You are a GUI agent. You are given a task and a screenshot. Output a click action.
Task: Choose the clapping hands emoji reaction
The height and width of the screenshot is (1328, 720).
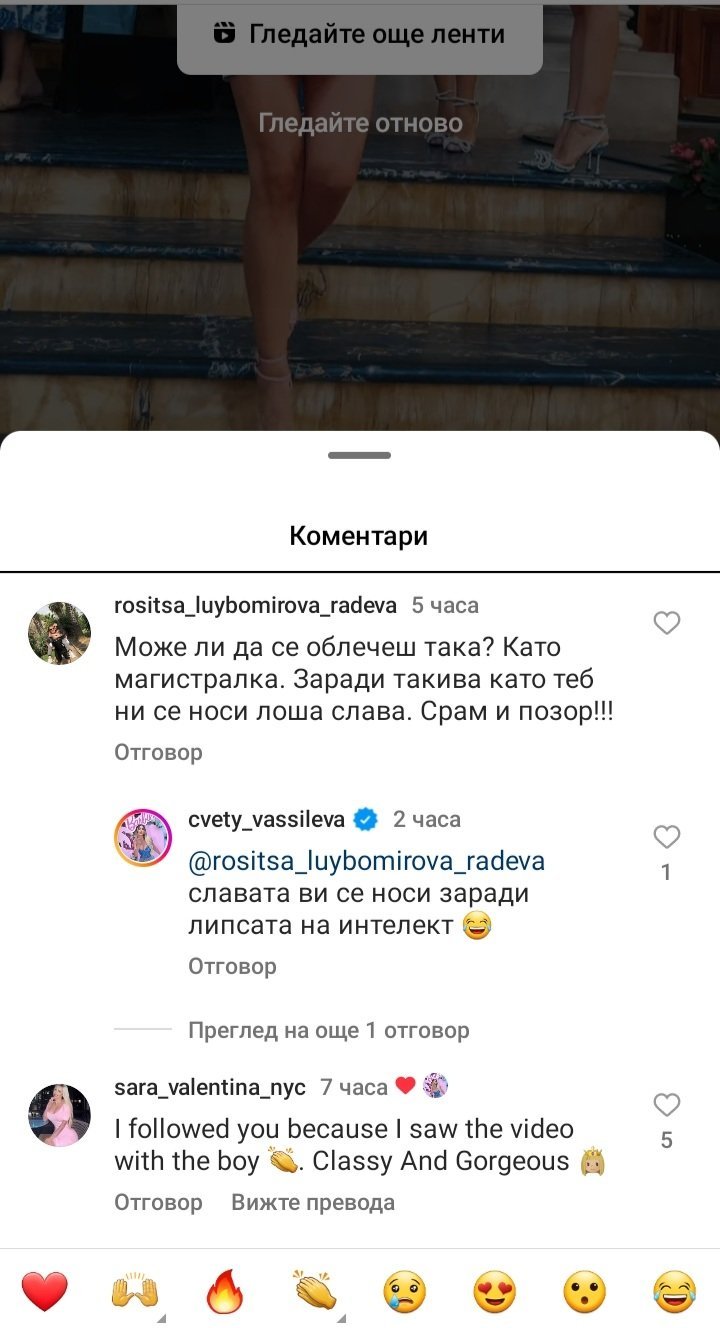tap(314, 1291)
